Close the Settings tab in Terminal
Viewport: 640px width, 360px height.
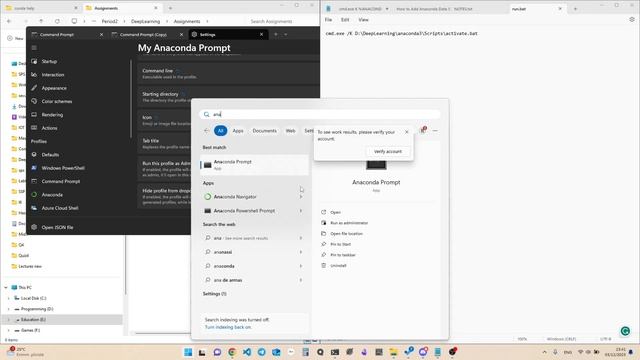tap(261, 35)
